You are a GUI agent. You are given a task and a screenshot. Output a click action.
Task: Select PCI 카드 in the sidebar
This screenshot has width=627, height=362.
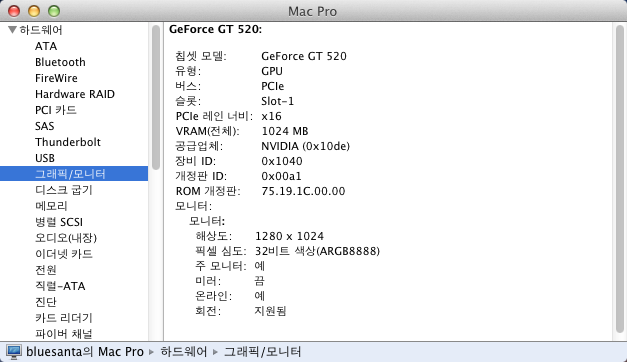[x=56, y=110]
